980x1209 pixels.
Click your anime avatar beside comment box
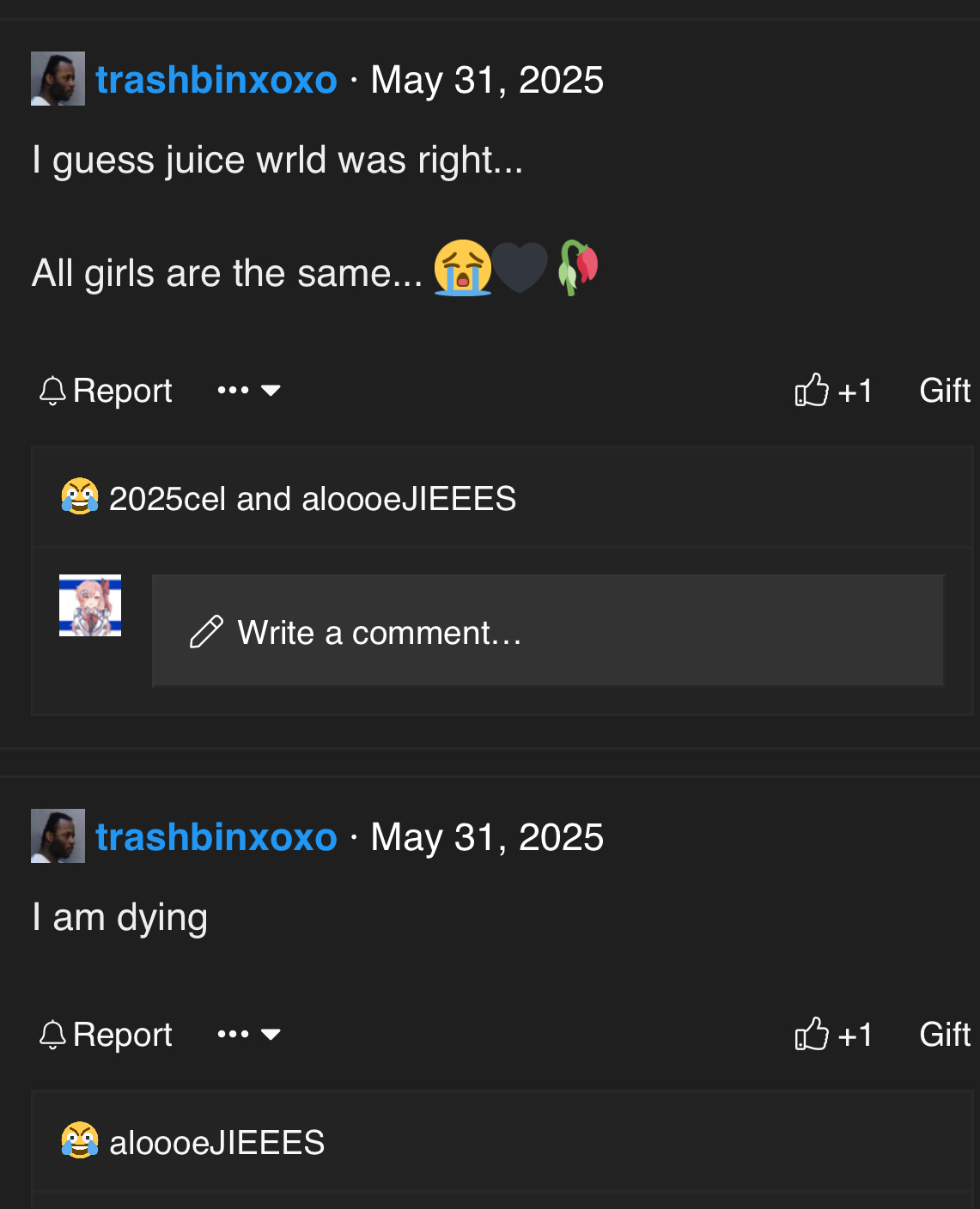point(90,605)
